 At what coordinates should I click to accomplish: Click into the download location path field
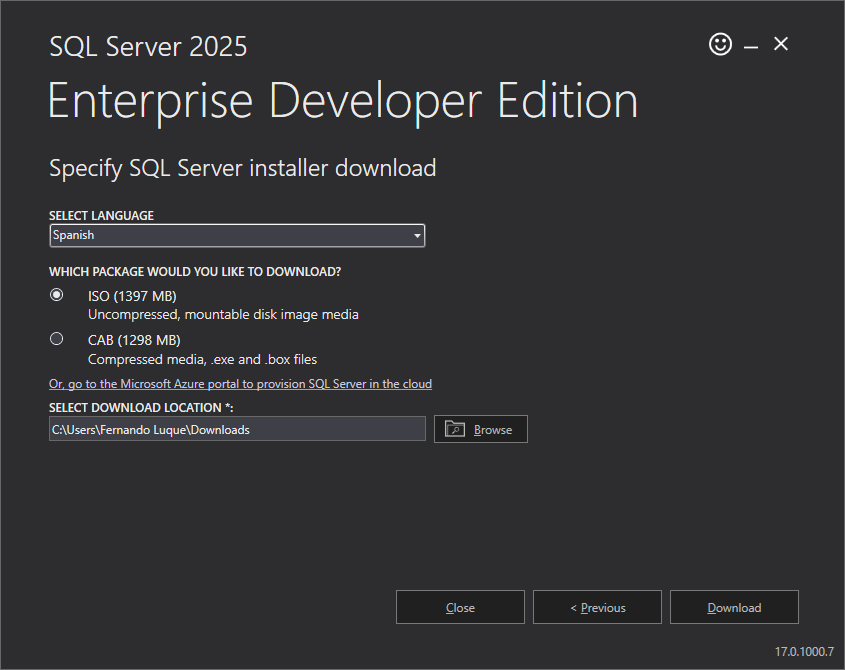[x=237, y=429]
